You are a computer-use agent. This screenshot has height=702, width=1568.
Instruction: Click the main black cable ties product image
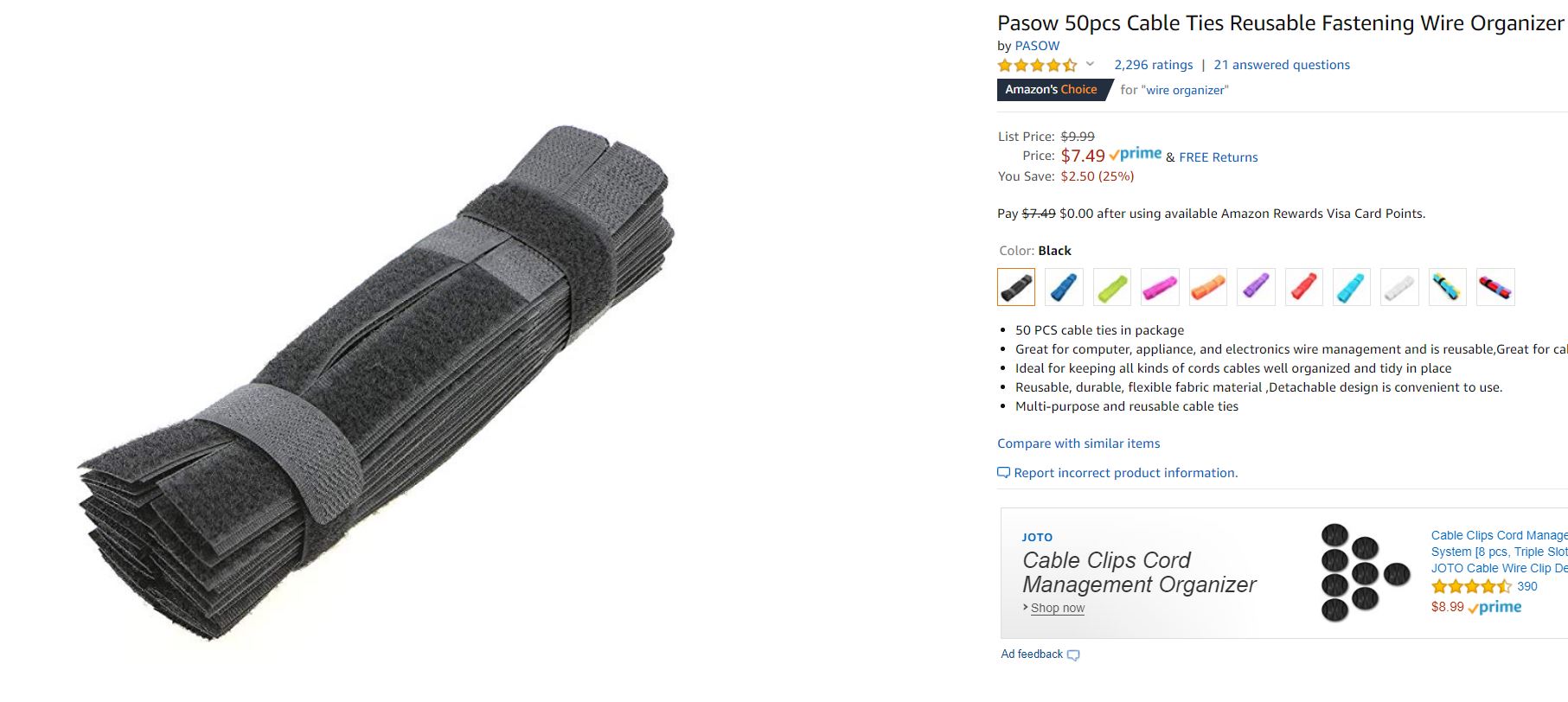click(x=376, y=382)
